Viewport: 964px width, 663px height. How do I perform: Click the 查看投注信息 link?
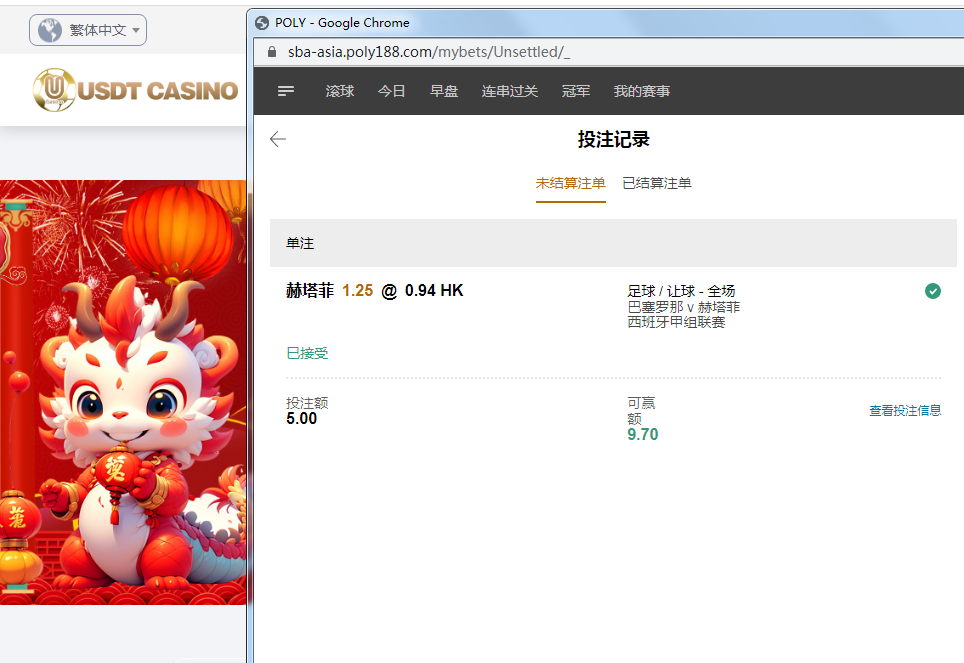click(x=905, y=410)
